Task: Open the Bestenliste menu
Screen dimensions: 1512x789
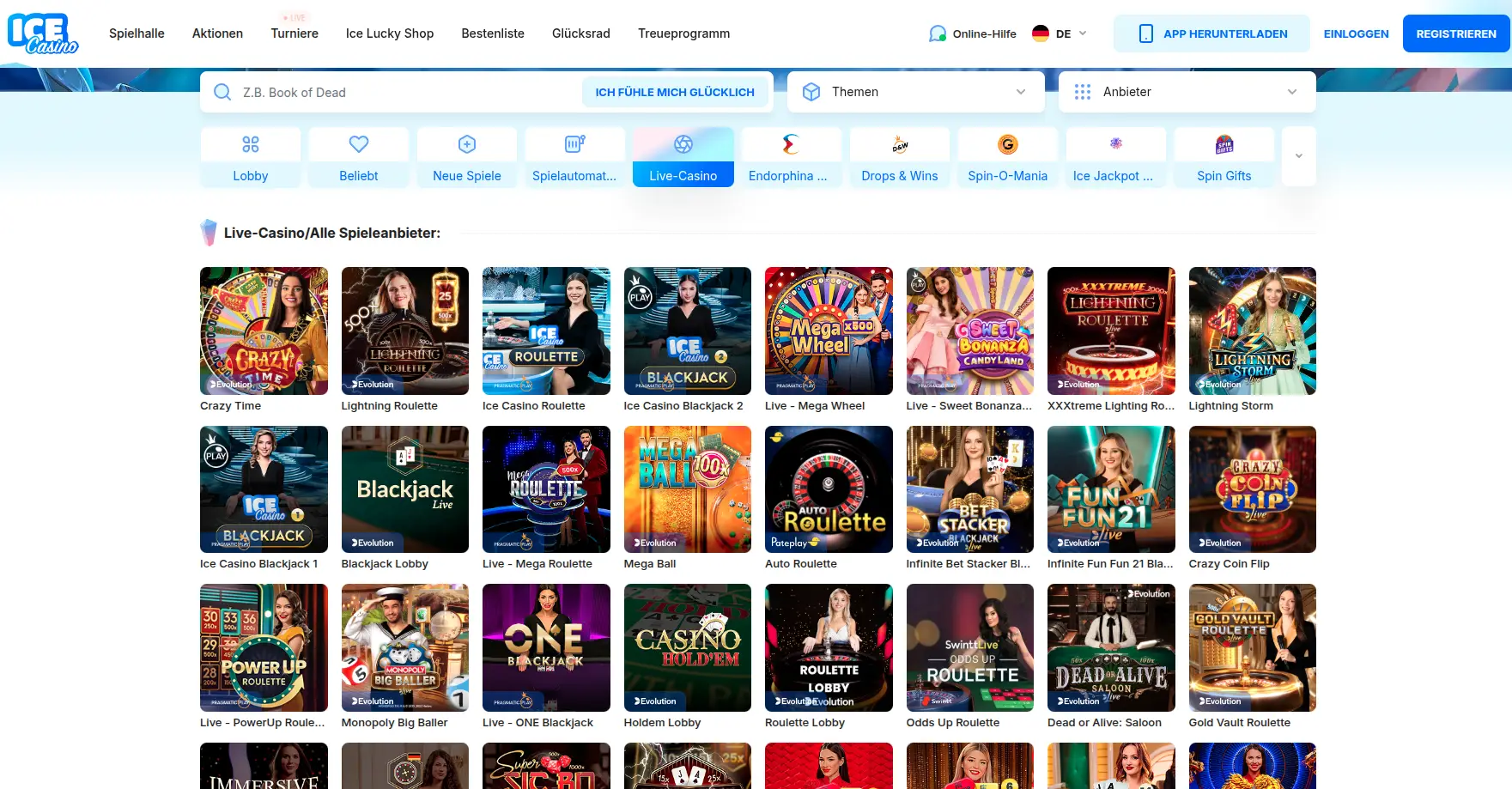Action: [x=493, y=33]
